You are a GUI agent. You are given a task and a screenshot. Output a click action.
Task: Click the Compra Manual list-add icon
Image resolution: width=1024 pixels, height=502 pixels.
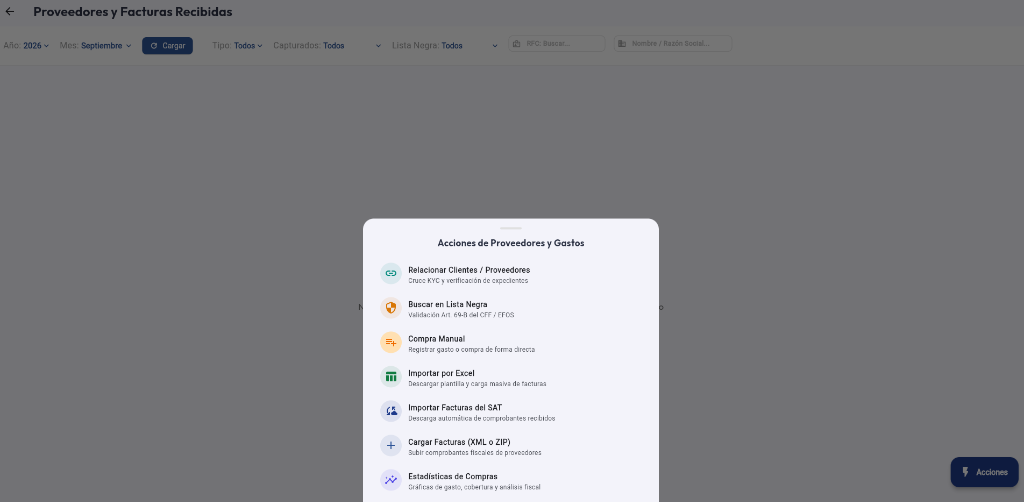(x=391, y=343)
